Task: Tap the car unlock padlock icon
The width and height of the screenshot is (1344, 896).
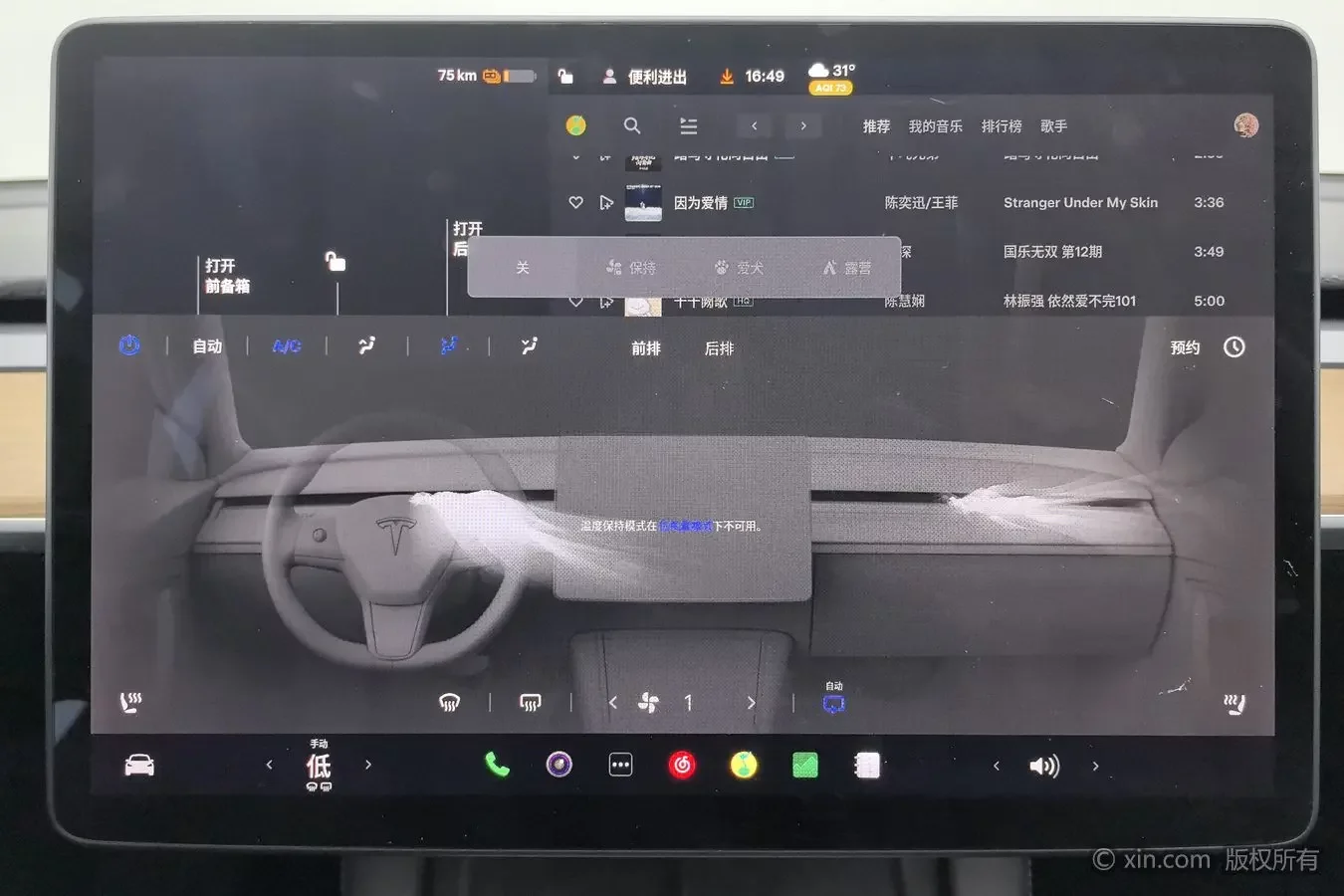Action: point(336,261)
